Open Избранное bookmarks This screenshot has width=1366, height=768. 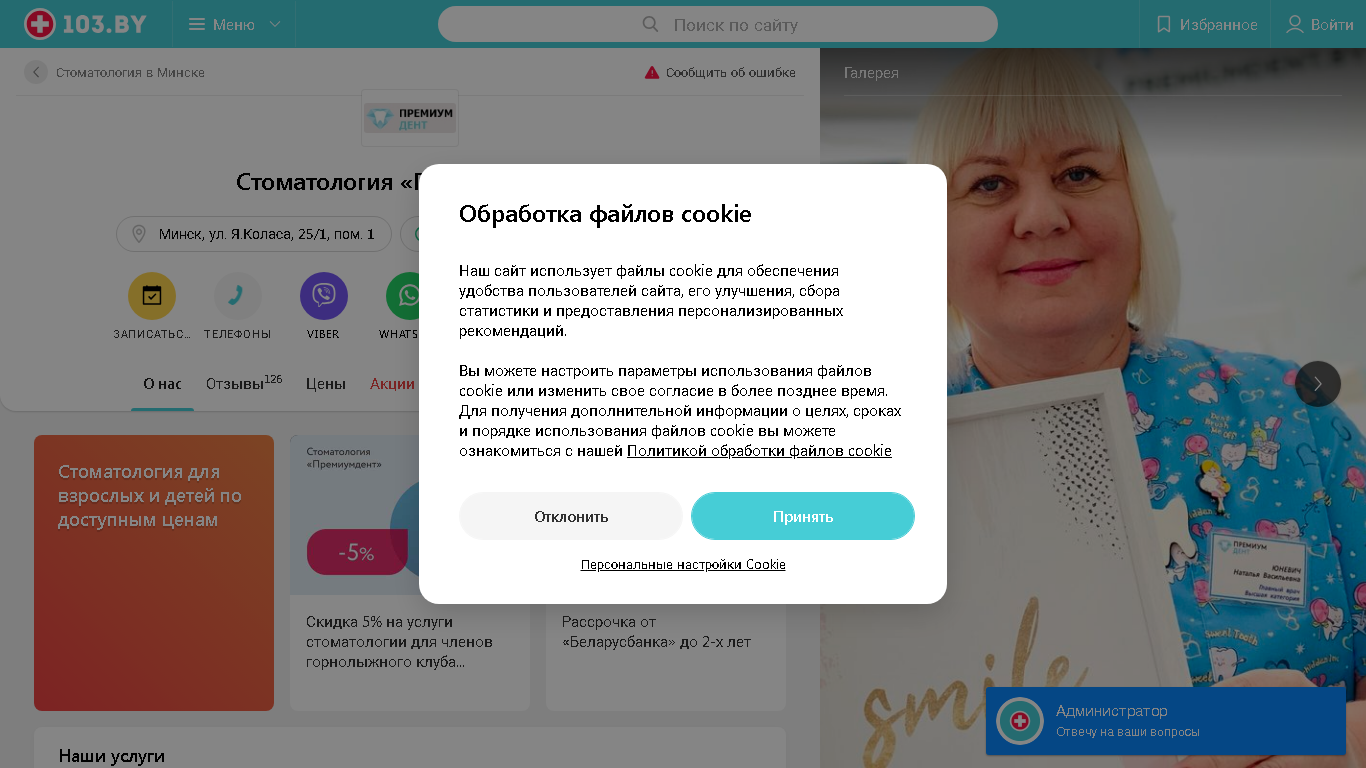click(1206, 24)
